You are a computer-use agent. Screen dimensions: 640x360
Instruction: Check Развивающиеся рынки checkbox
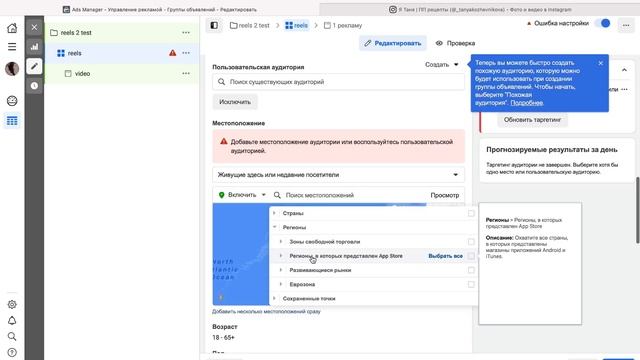click(471, 270)
